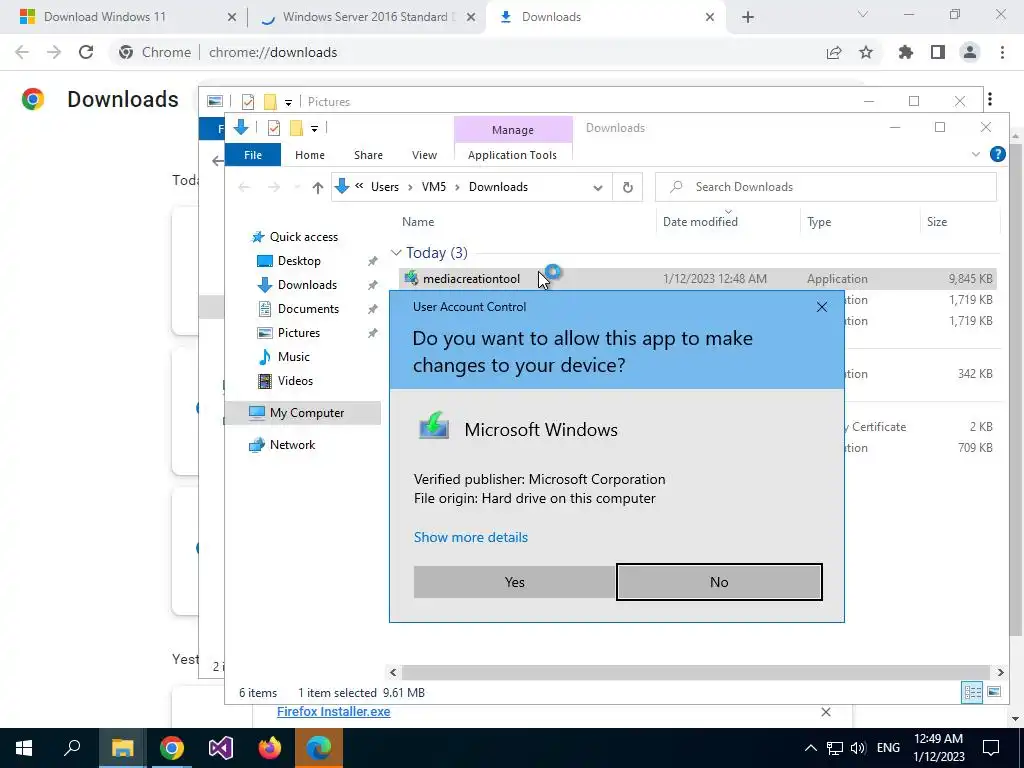Open taskbar search magnifier
This screenshot has height=768, width=1024.
point(72,748)
